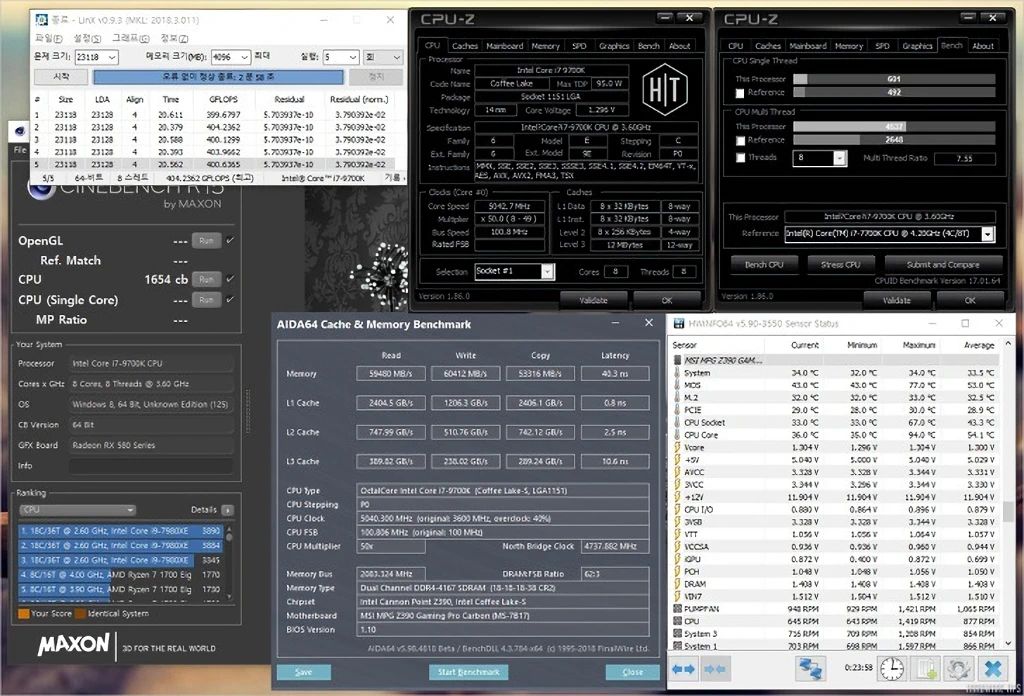Viewport: 1024px width, 696px height.
Task: Toggle CPU Single Core checkmark in Cinebench
Action: click(x=230, y=300)
